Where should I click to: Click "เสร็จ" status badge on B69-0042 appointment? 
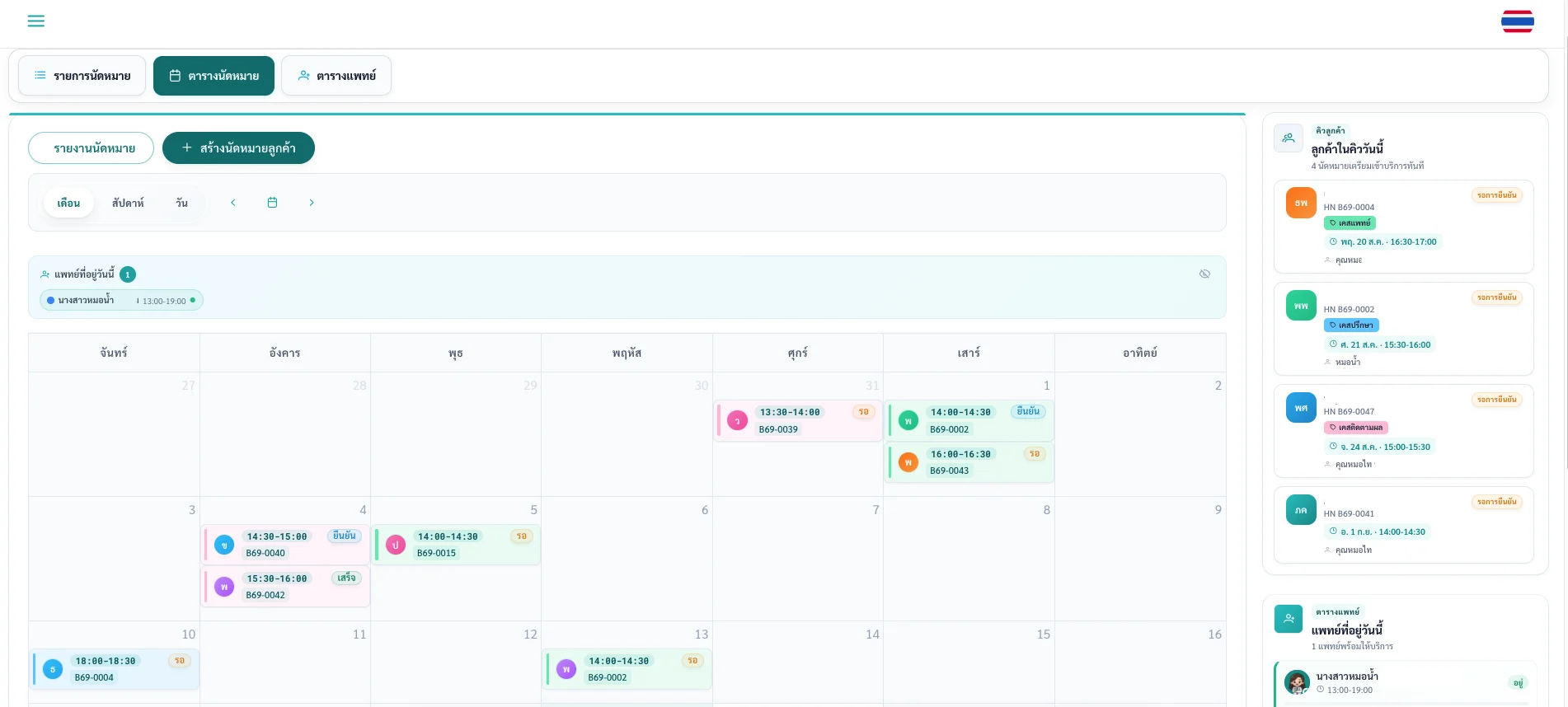point(346,578)
